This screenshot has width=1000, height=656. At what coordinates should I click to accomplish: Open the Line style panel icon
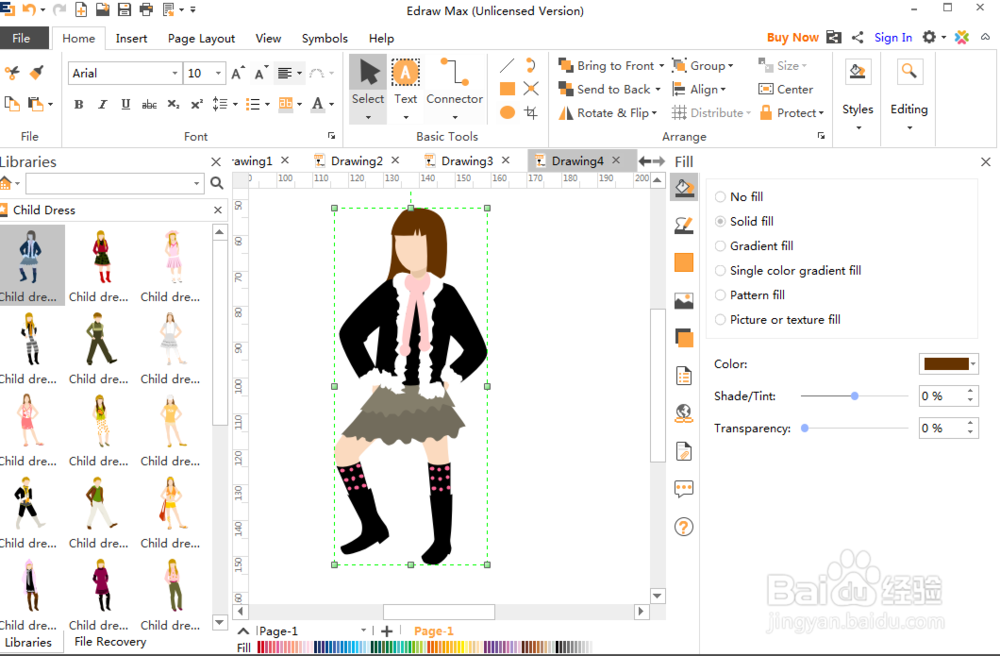point(684,225)
